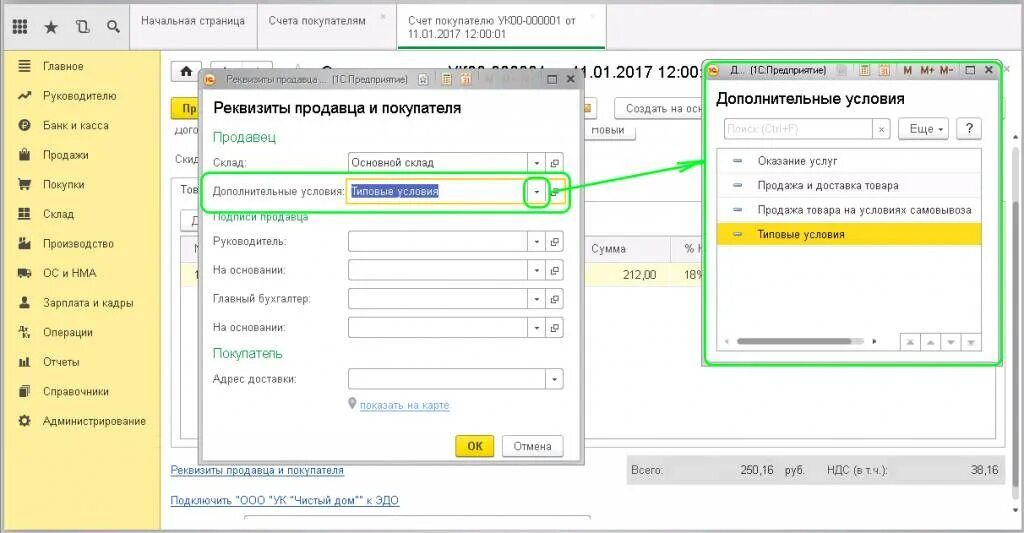Expand the Руководитель dropdown
The width and height of the screenshot is (1024, 533).
coord(536,242)
